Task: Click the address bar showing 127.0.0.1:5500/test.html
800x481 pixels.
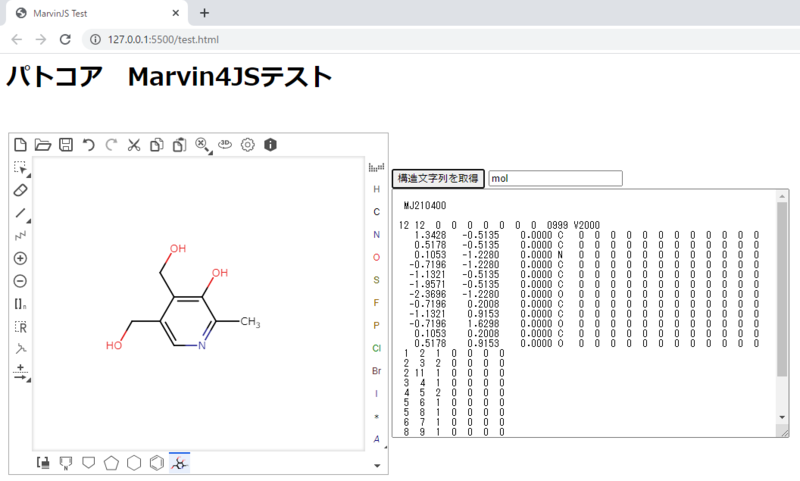Action: pos(163,40)
